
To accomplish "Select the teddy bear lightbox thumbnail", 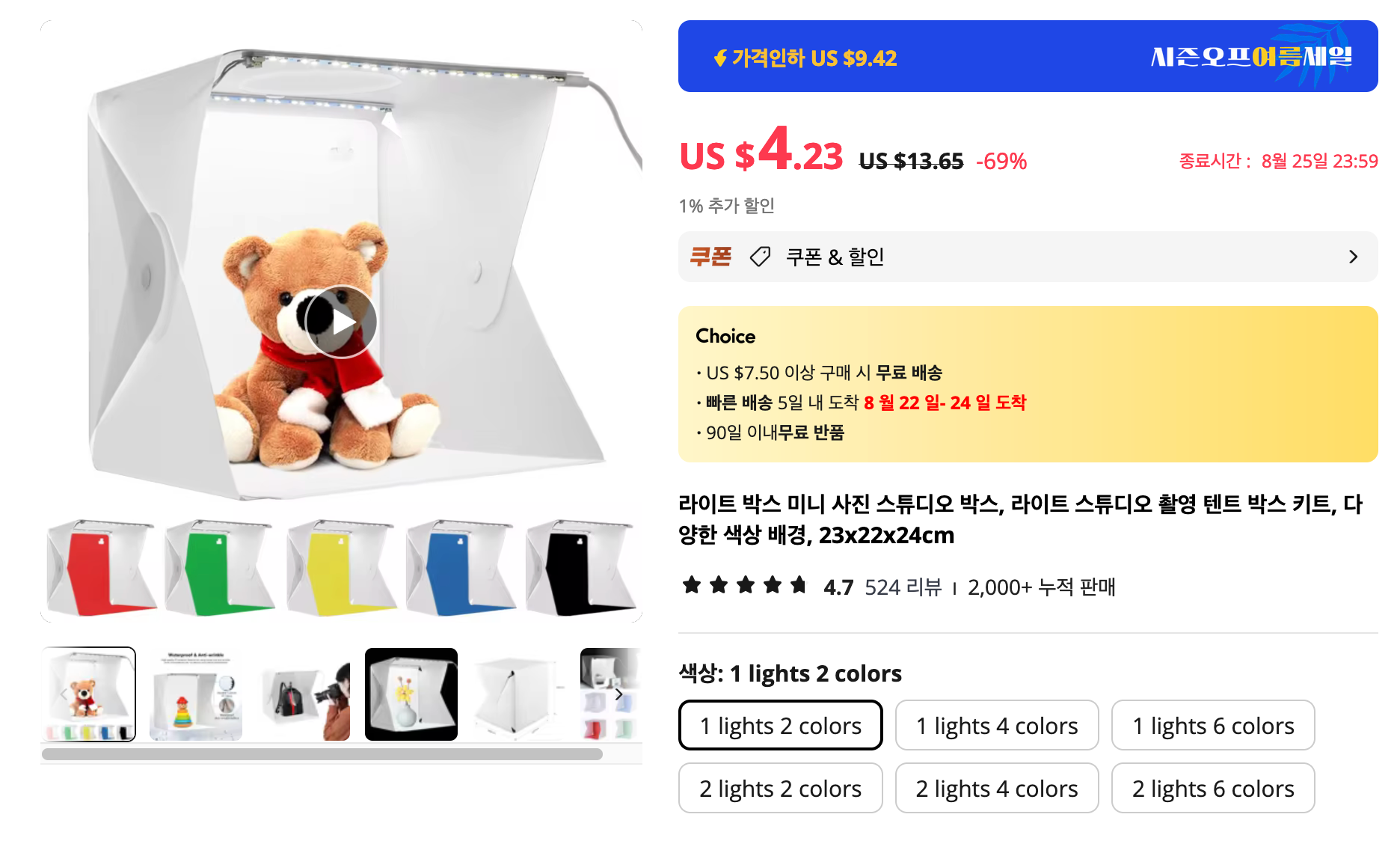I will click(x=90, y=694).
